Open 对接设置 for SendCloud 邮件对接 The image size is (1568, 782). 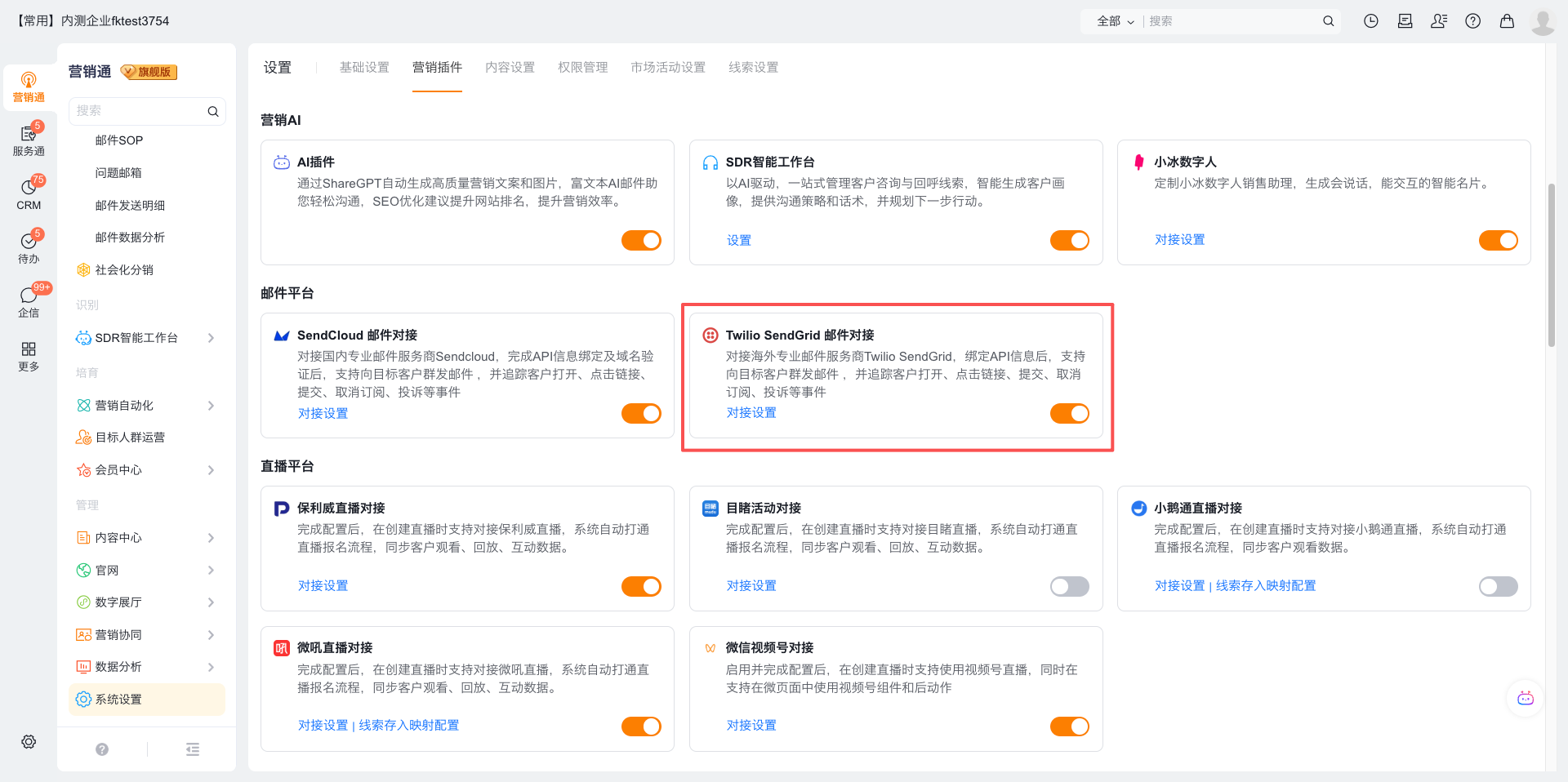pyautogui.click(x=323, y=414)
